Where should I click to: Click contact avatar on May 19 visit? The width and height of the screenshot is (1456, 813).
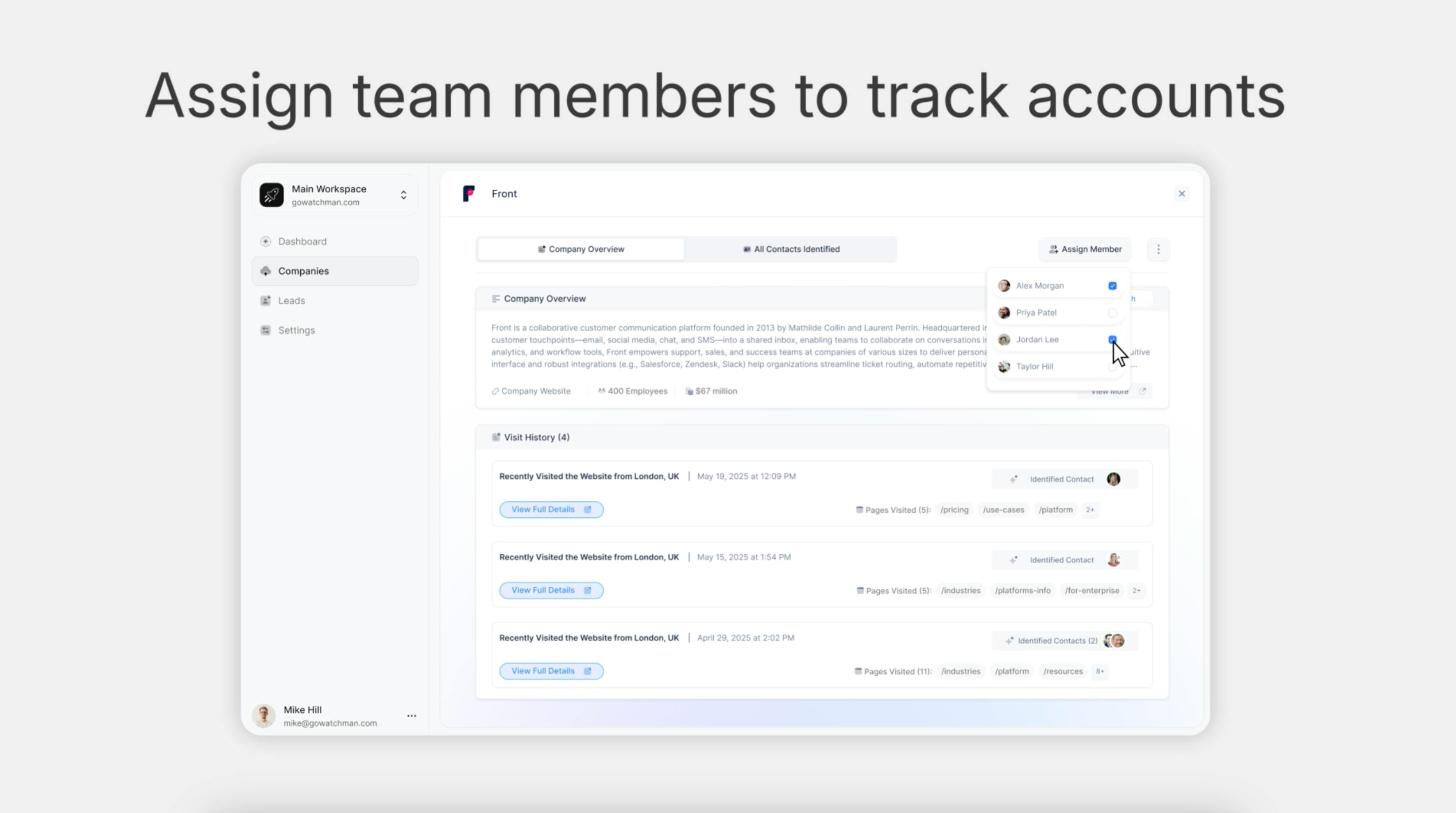1113,479
